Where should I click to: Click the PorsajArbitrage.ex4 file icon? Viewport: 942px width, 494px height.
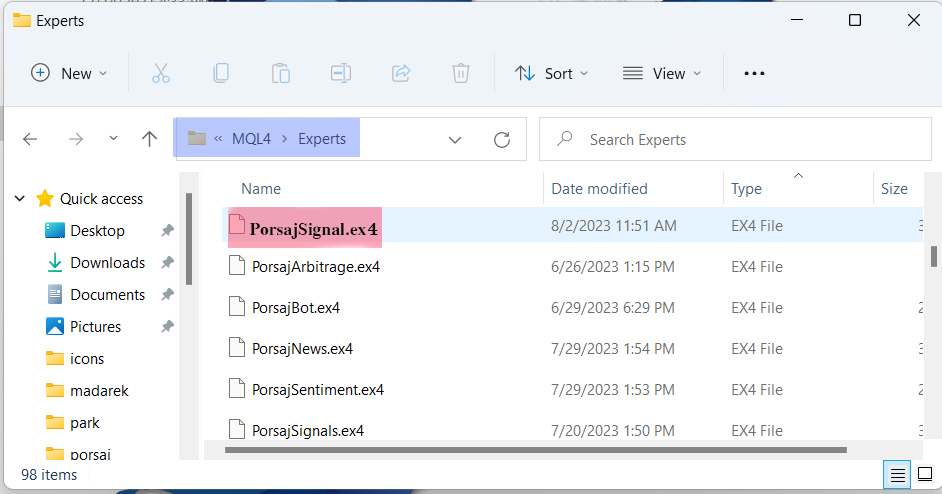point(237,266)
